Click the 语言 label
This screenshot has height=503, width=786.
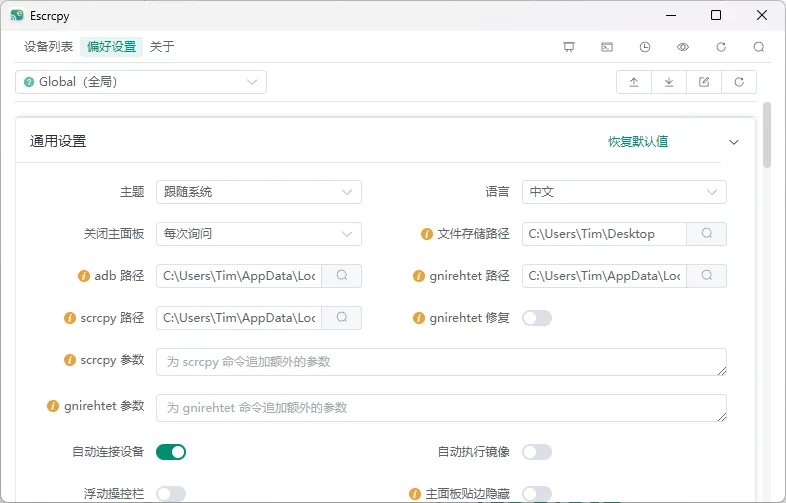tap(497, 192)
